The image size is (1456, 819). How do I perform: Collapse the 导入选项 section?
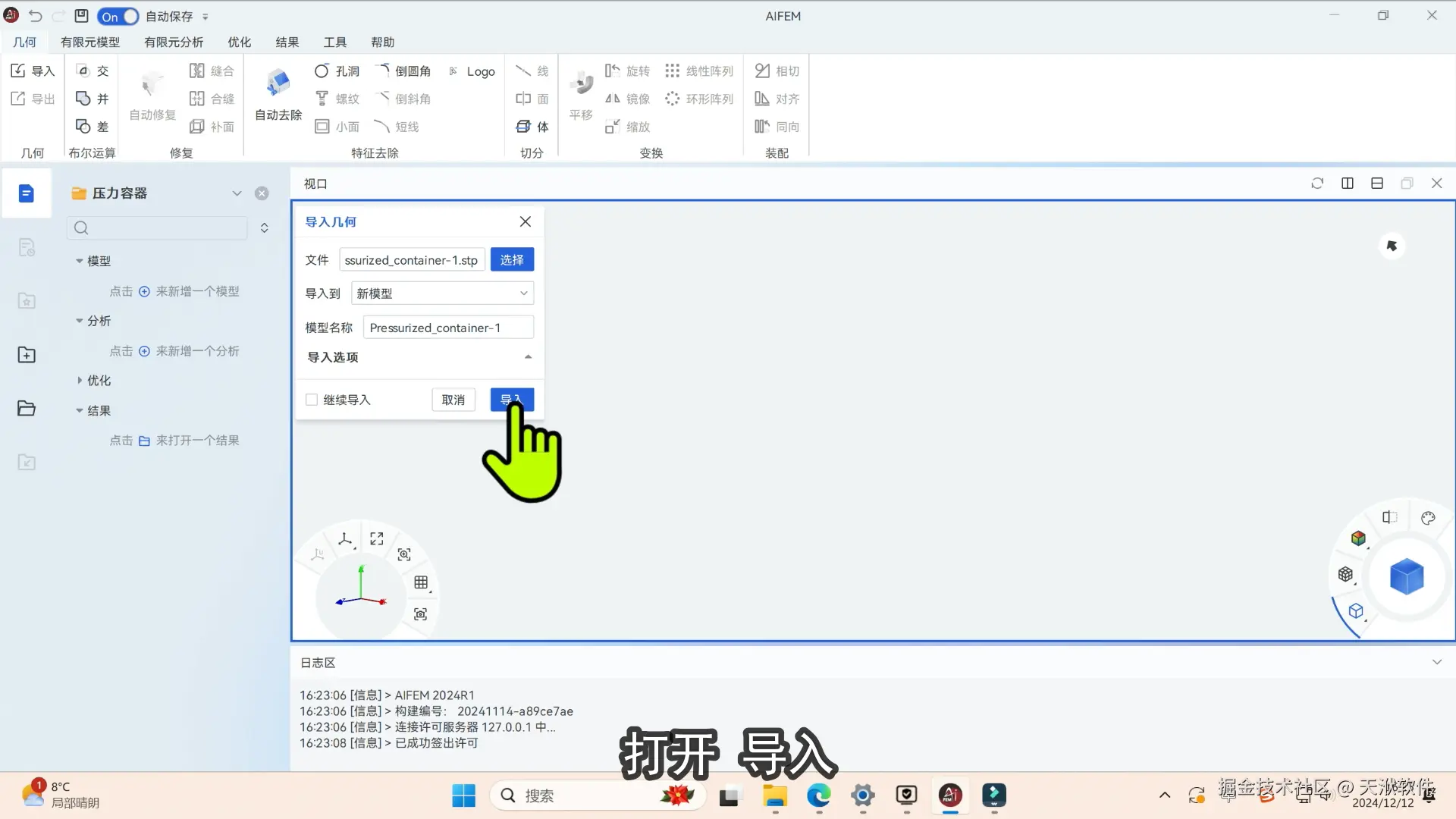(528, 357)
